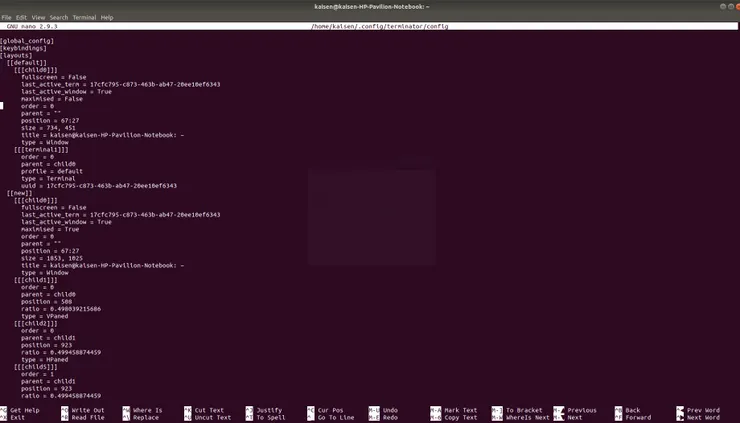Click the To Spell shortcut label
Image resolution: width=740 pixels, height=423 pixels.
[270, 417]
